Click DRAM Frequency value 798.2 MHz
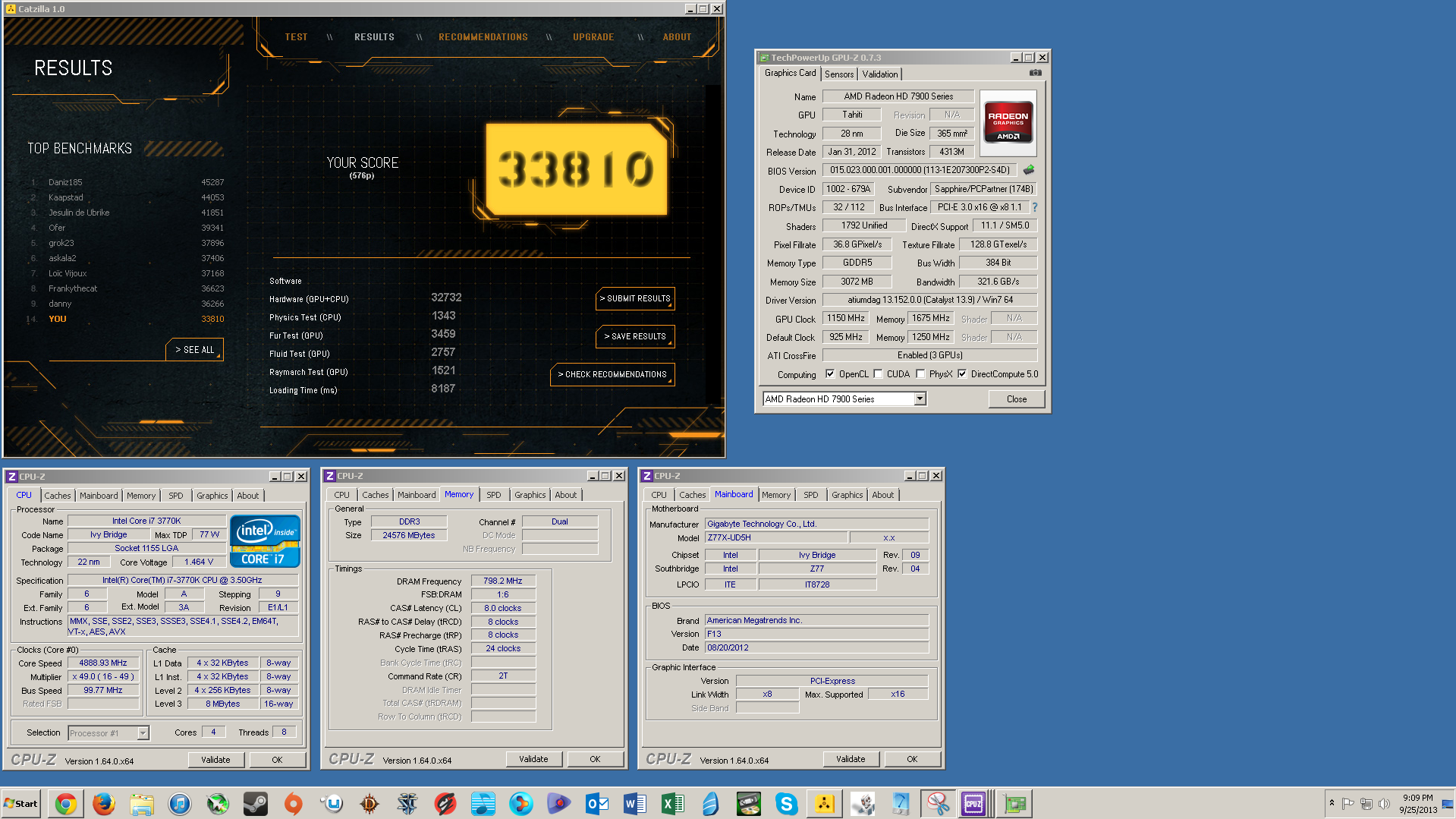 (x=503, y=581)
